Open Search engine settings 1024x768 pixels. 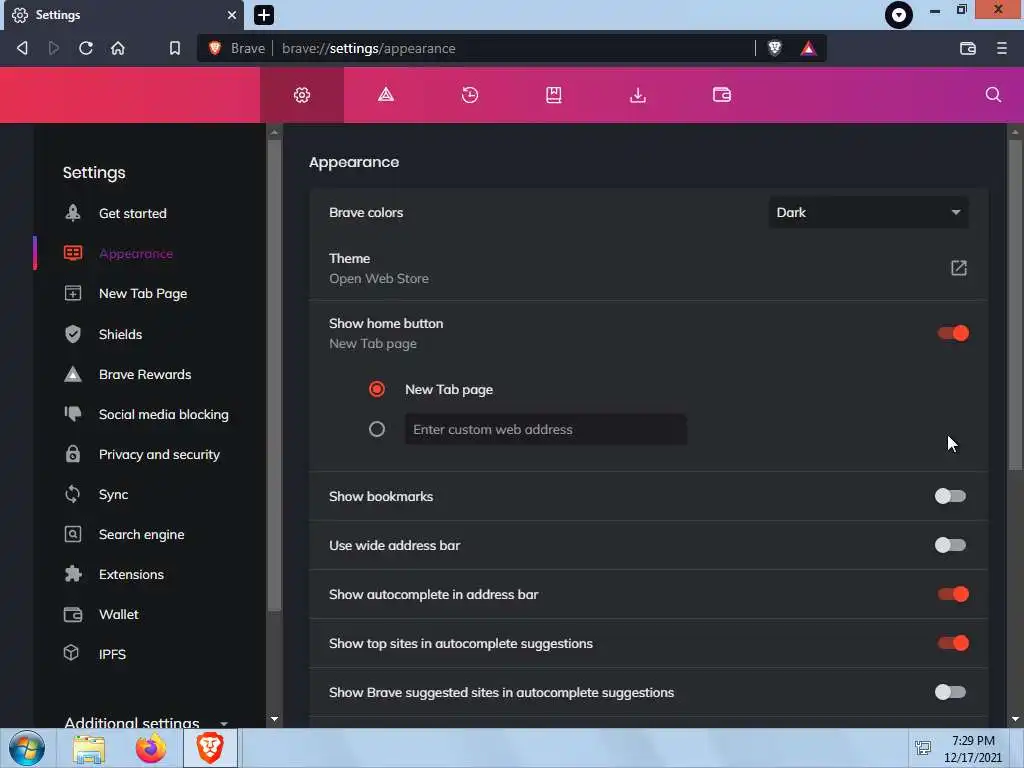141,534
